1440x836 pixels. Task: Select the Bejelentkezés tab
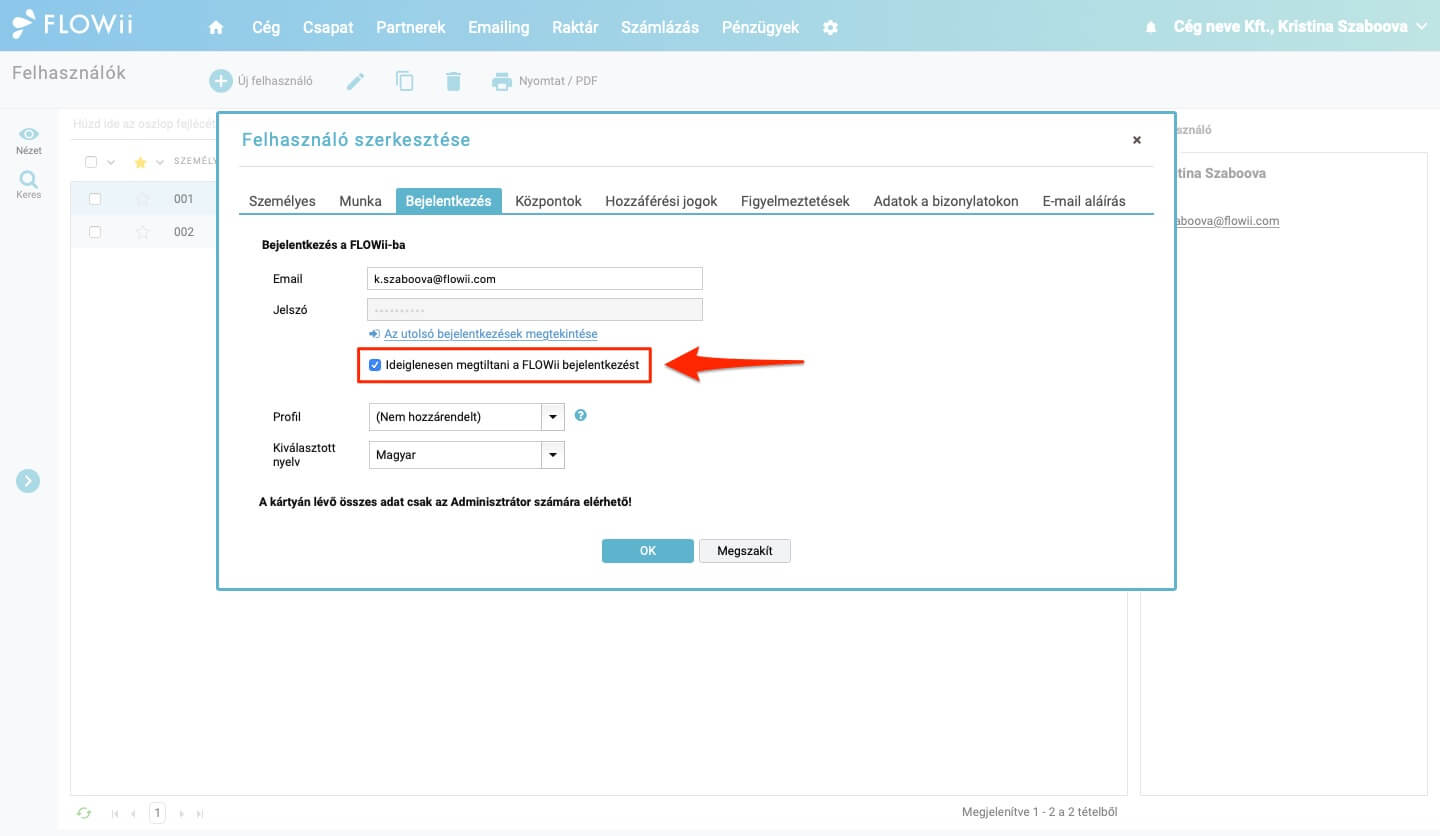448,201
